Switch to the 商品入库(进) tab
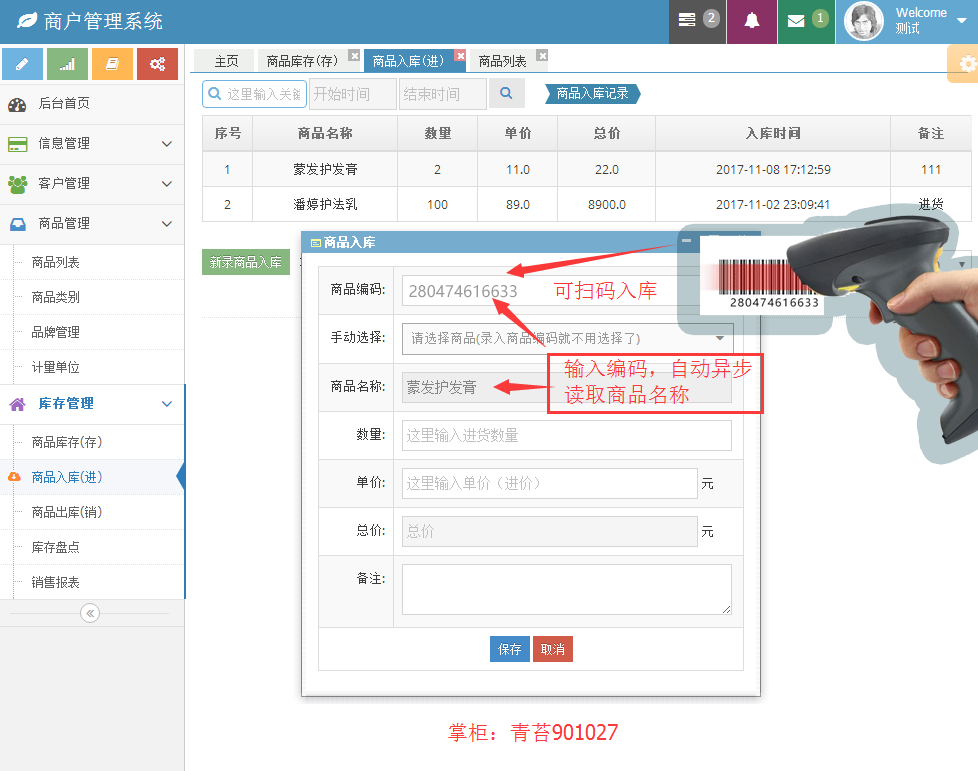Screen dimensions: 978x771 click(x=409, y=61)
